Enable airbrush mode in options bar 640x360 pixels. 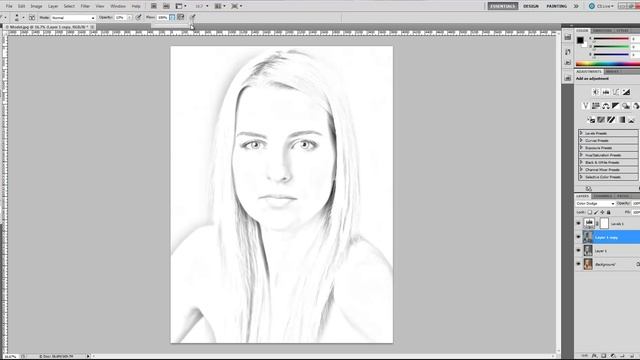(181, 17)
